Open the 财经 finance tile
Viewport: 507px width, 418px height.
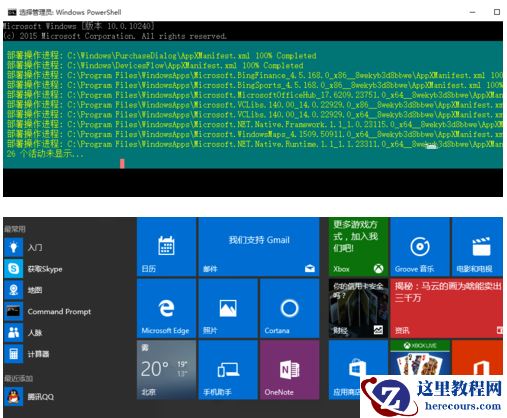[358, 308]
